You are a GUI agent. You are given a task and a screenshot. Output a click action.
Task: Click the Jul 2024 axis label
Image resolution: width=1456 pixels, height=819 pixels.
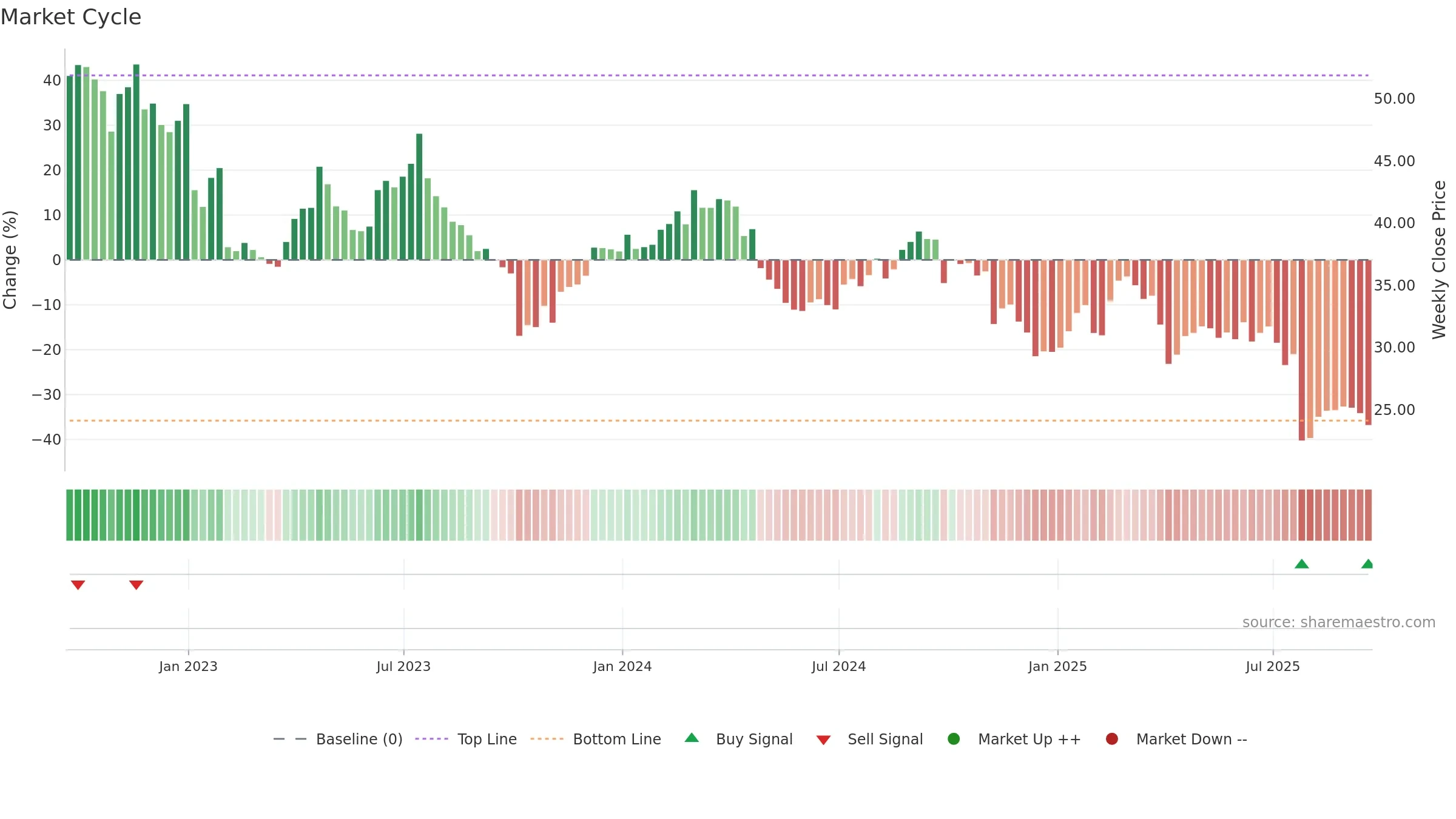point(839,667)
